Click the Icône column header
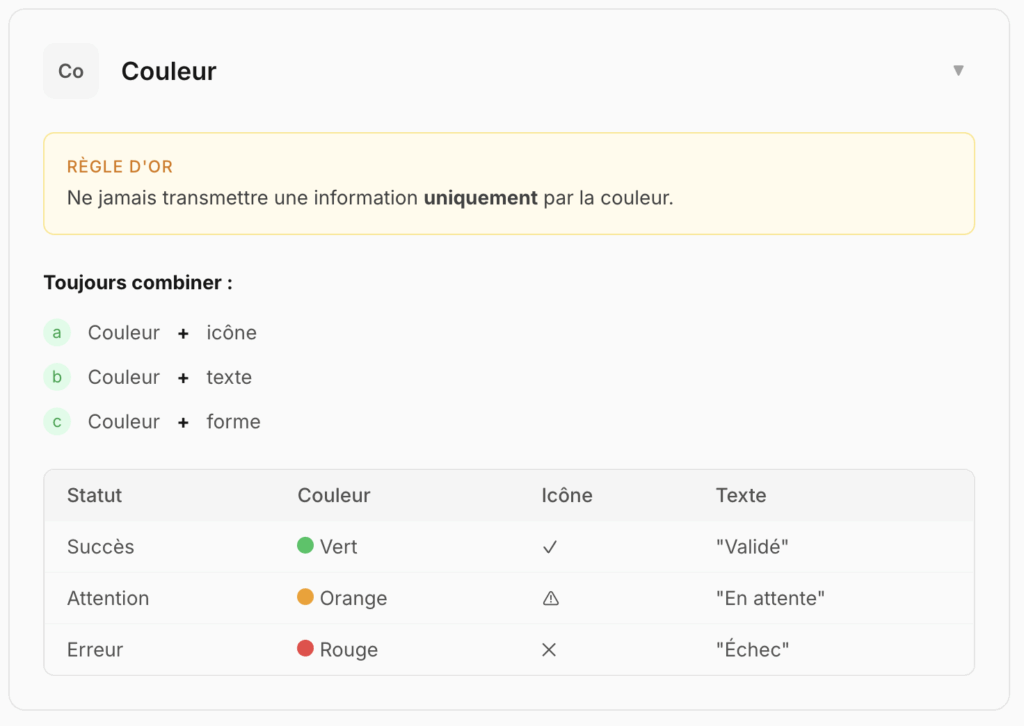 click(x=567, y=495)
